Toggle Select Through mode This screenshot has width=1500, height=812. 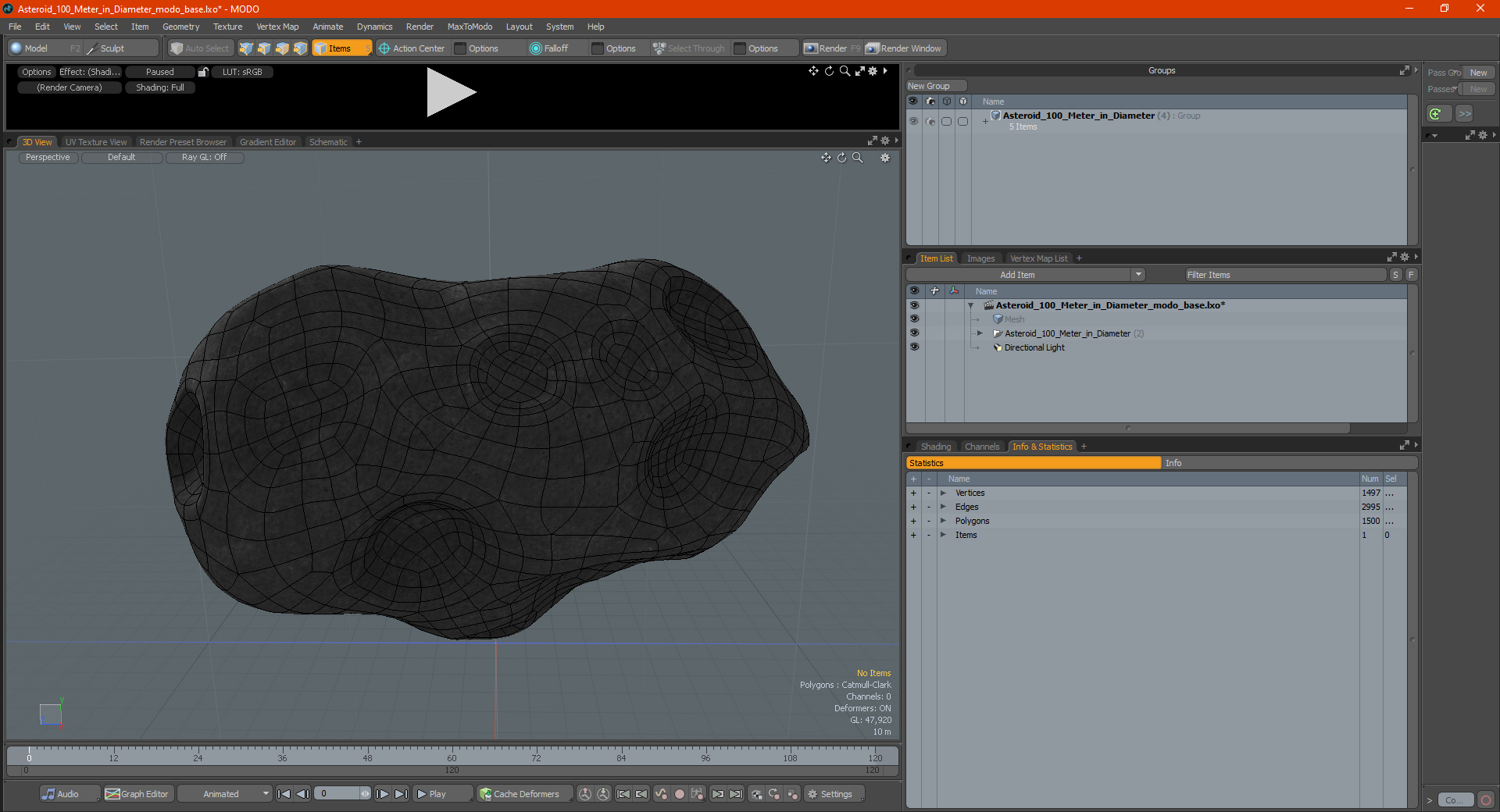(689, 48)
